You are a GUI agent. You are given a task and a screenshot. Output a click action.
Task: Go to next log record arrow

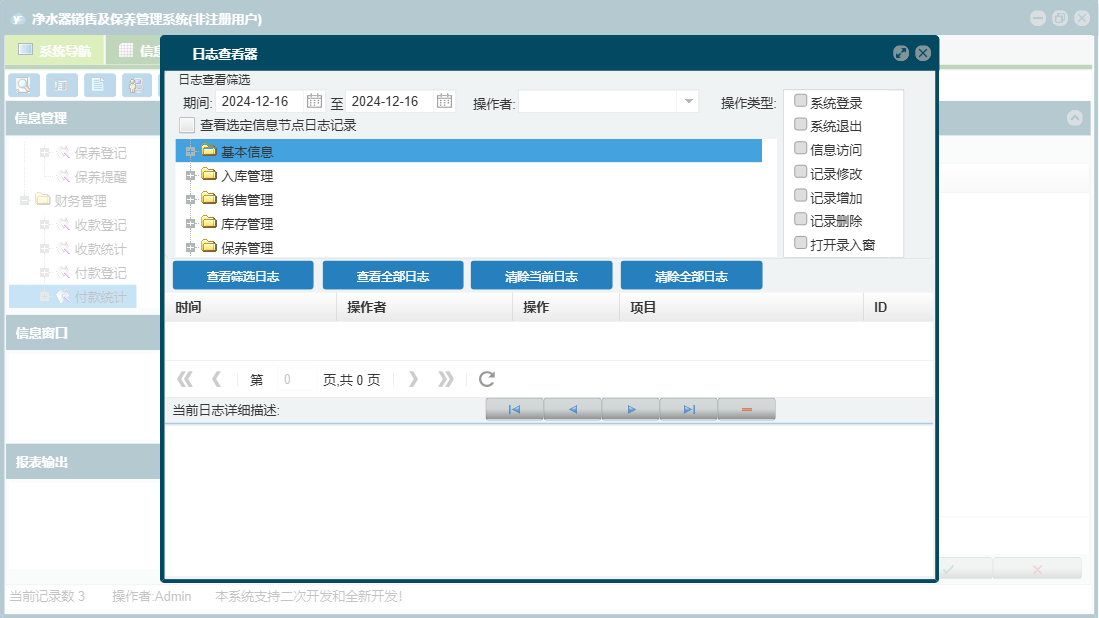(631, 409)
